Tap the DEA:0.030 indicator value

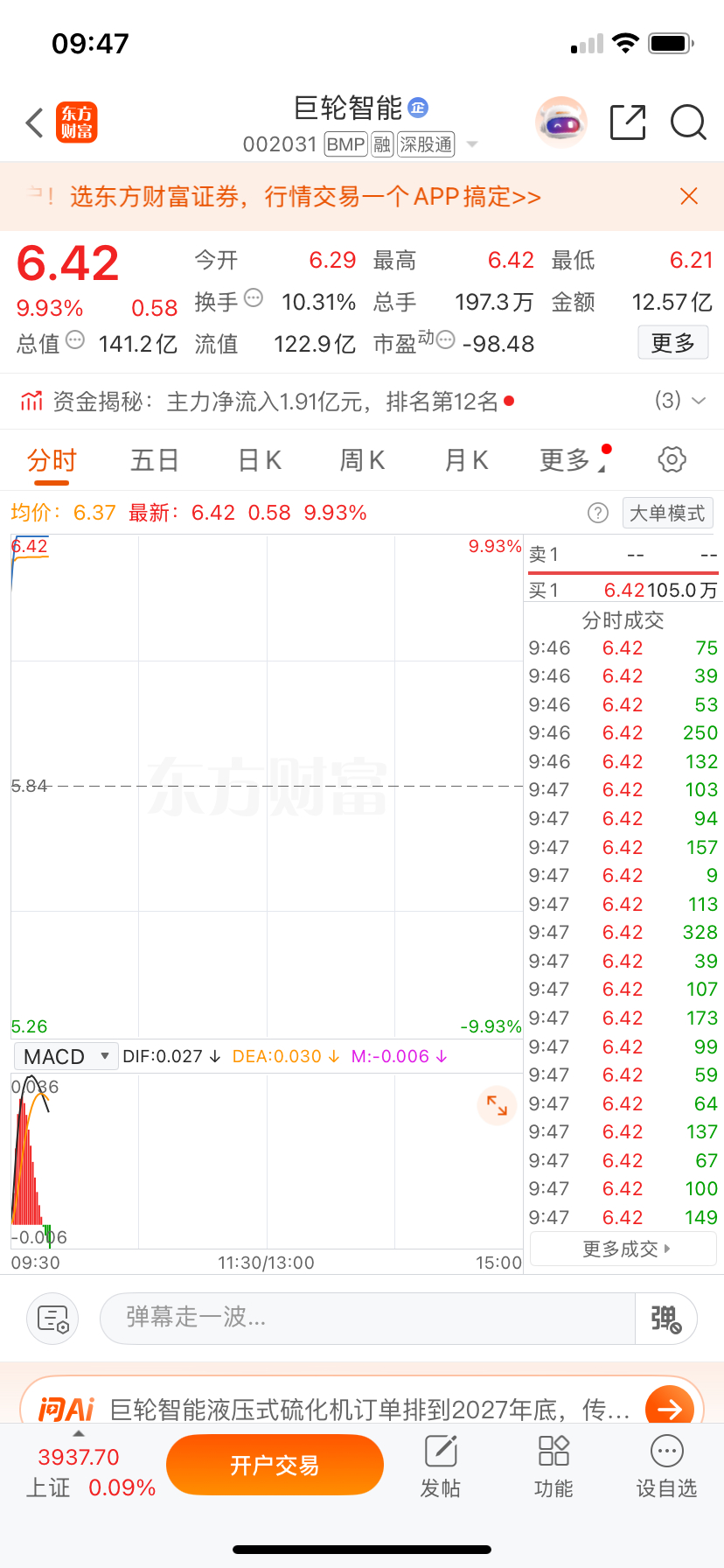point(285,1056)
